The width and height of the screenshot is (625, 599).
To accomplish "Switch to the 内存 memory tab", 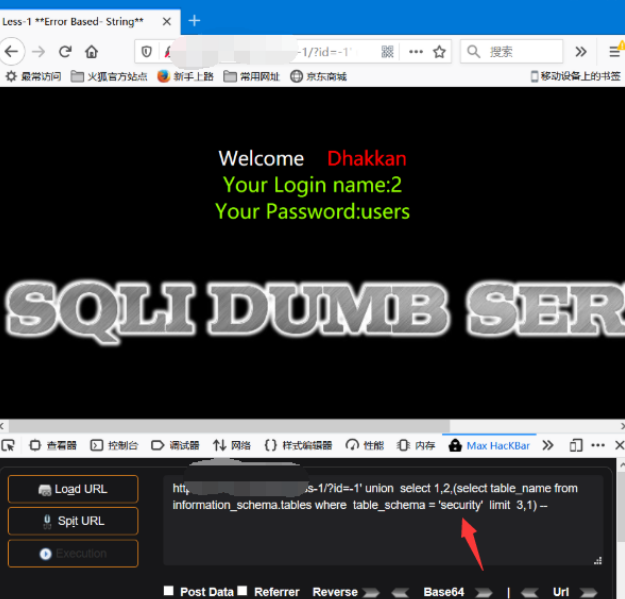I will (416, 445).
